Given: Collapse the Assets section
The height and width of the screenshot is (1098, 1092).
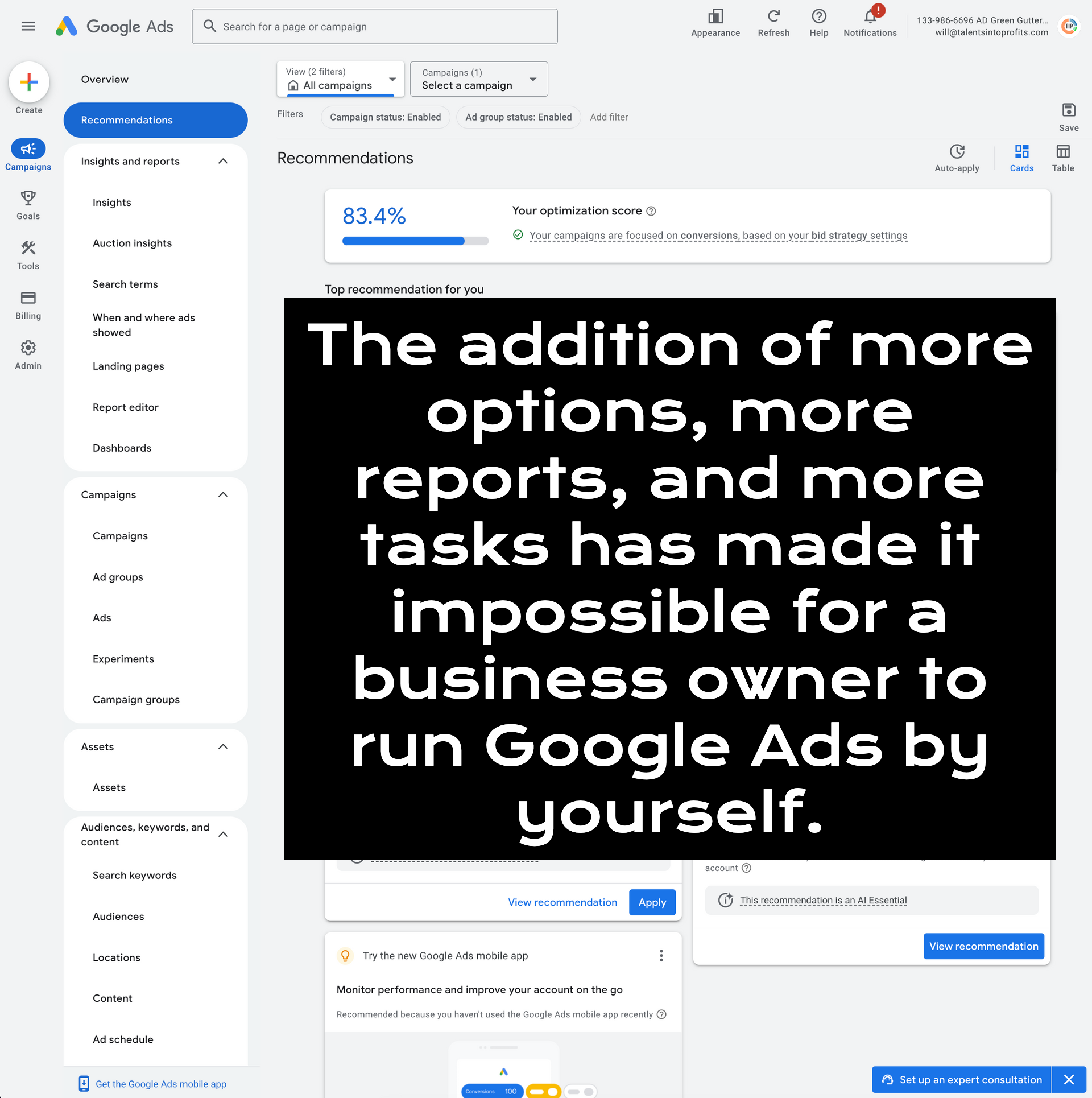Looking at the screenshot, I should pyautogui.click(x=223, y=747).
